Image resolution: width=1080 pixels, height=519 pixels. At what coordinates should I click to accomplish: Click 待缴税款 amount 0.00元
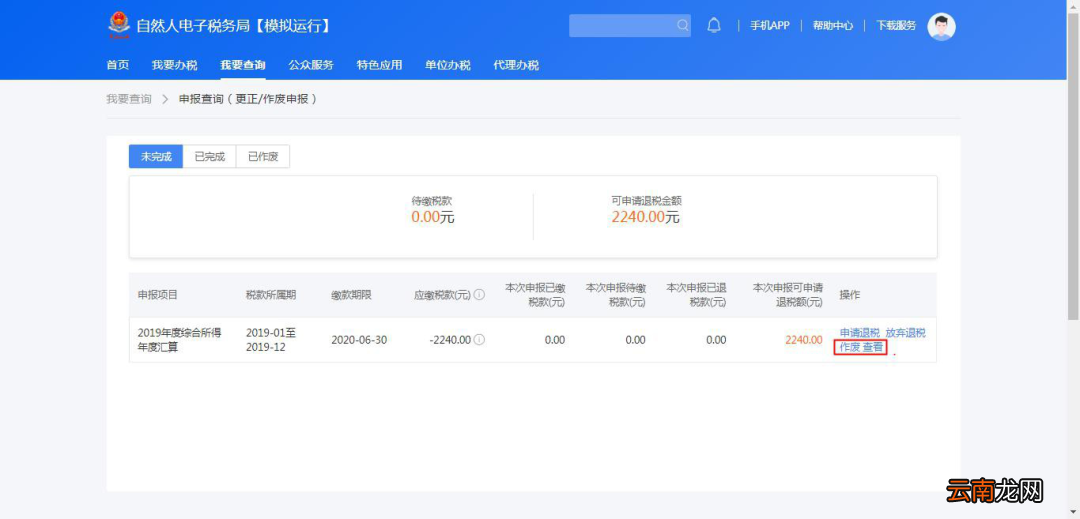[x=433, y=218]
